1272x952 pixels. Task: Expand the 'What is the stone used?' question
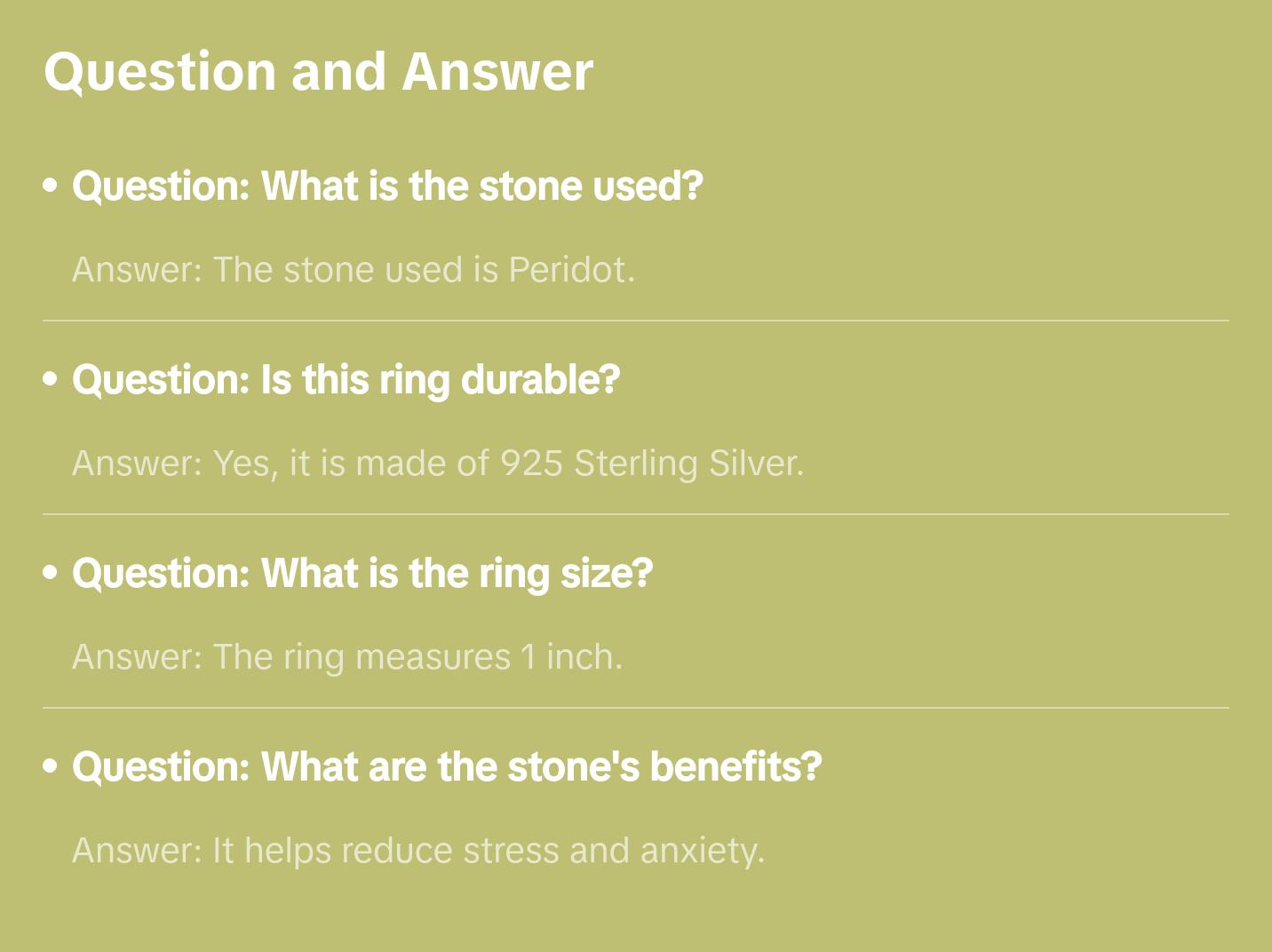[387, 186]
